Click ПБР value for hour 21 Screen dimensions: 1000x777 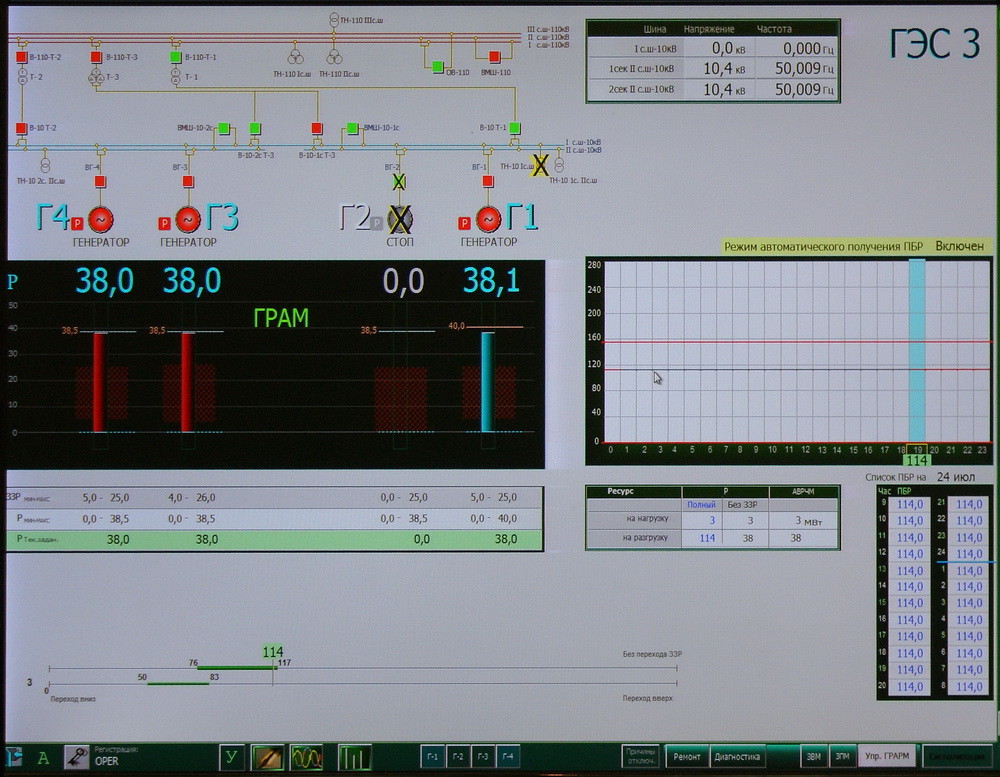point(969,504)
